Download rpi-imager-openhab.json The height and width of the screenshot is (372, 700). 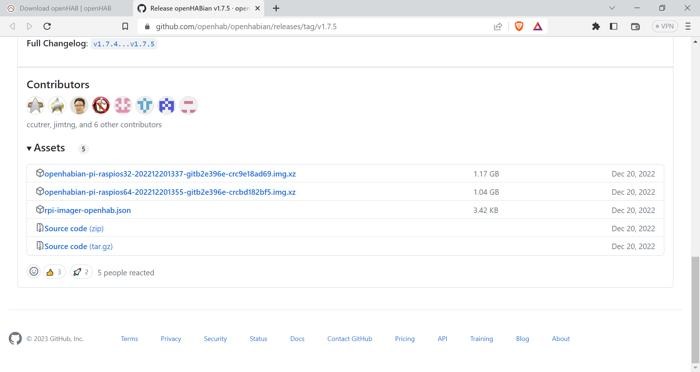coord(88,210)
